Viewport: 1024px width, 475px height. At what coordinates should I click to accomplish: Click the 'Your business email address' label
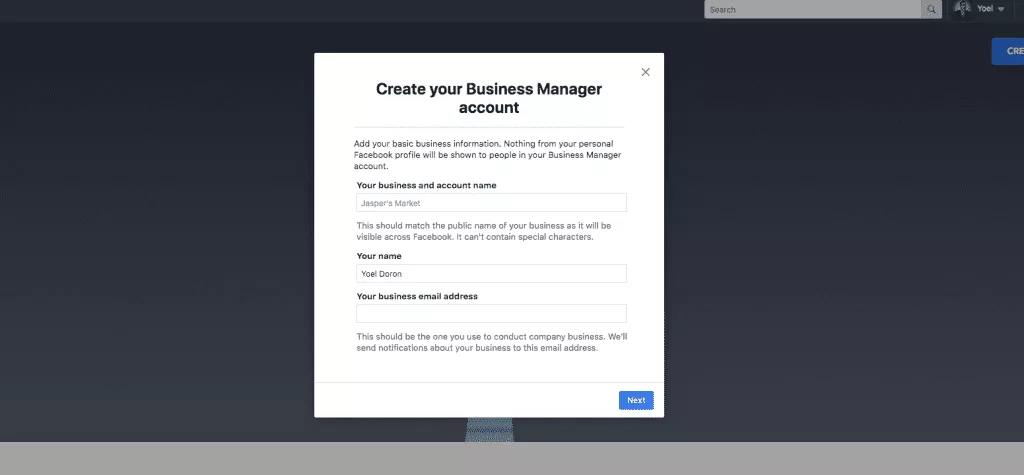click(417, 297)
